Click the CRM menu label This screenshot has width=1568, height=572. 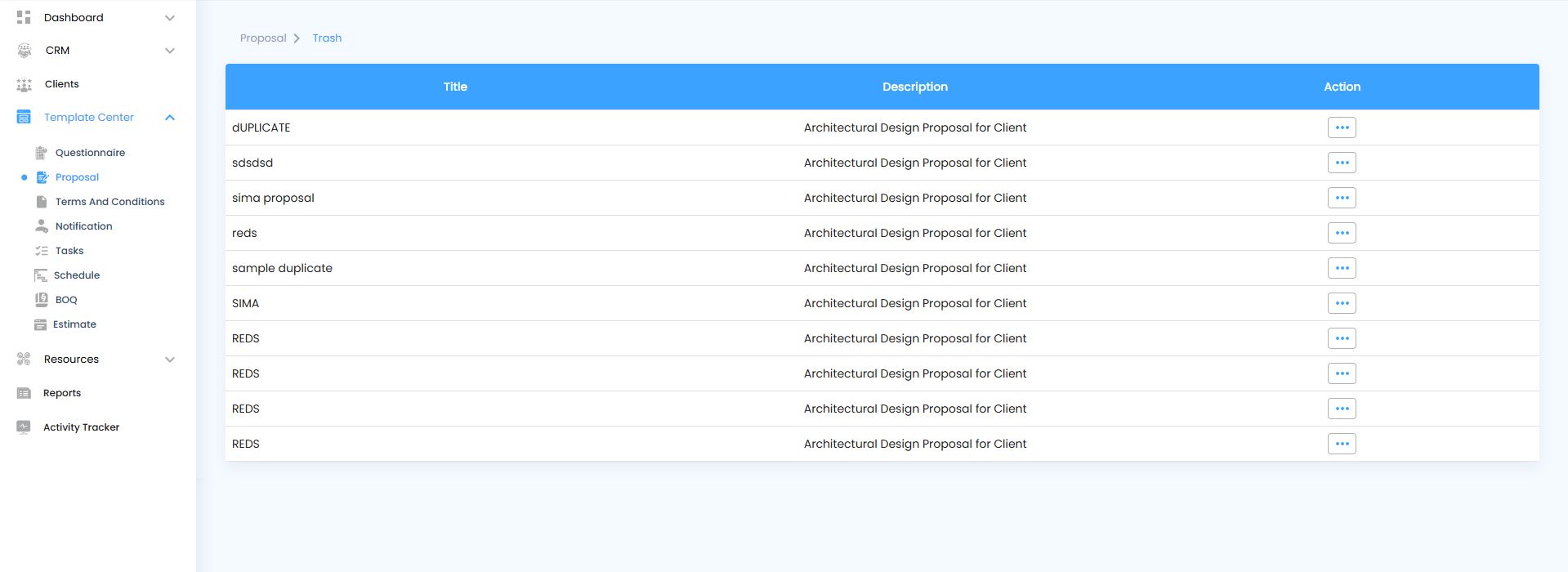coord(57,51)
